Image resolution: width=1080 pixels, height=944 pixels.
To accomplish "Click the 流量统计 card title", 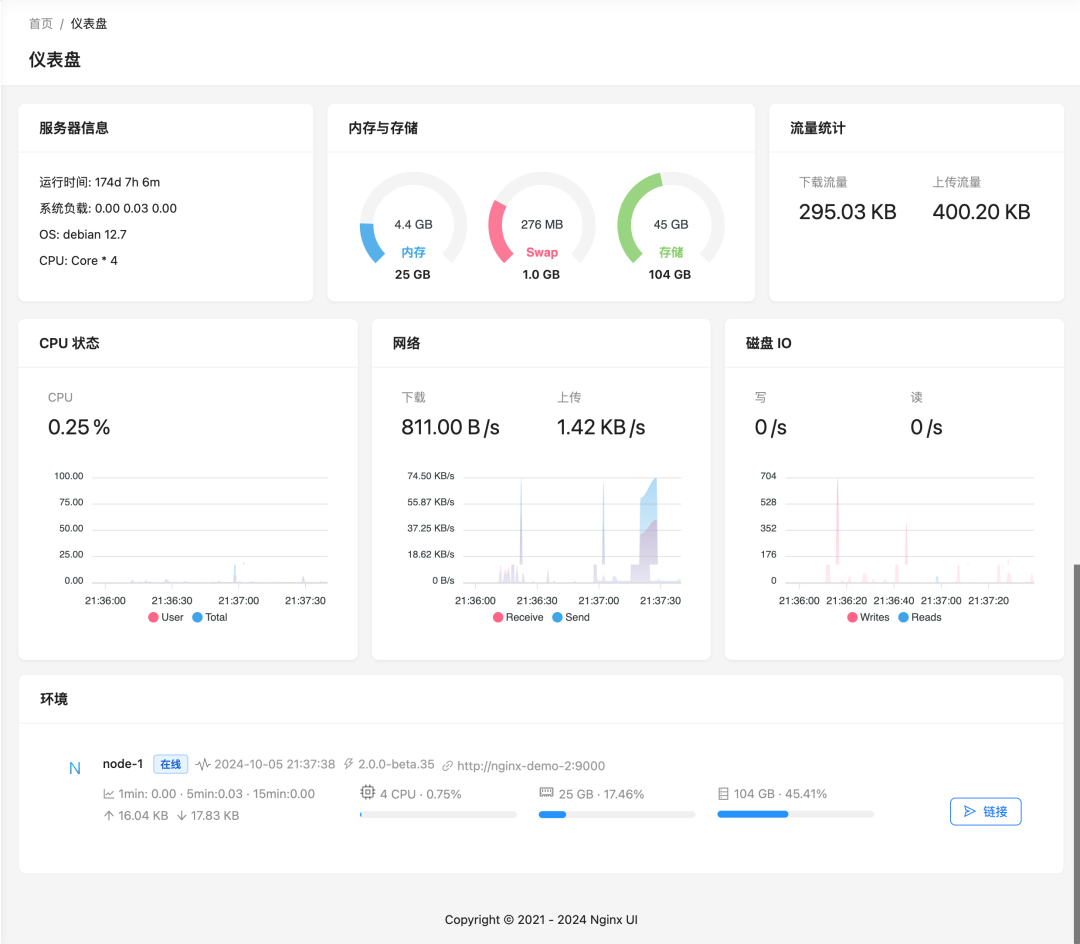I will point(817,128).
